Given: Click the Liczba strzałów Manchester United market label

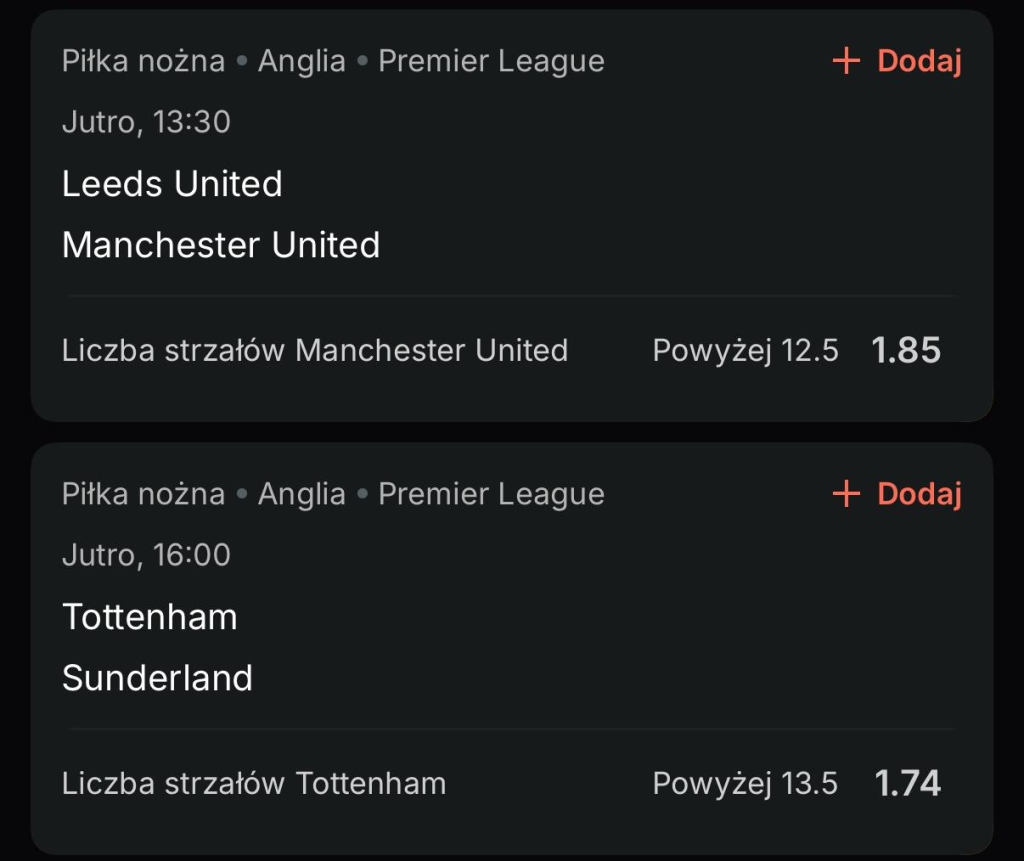Looking at the screenshot, I should tap(315, 351).
